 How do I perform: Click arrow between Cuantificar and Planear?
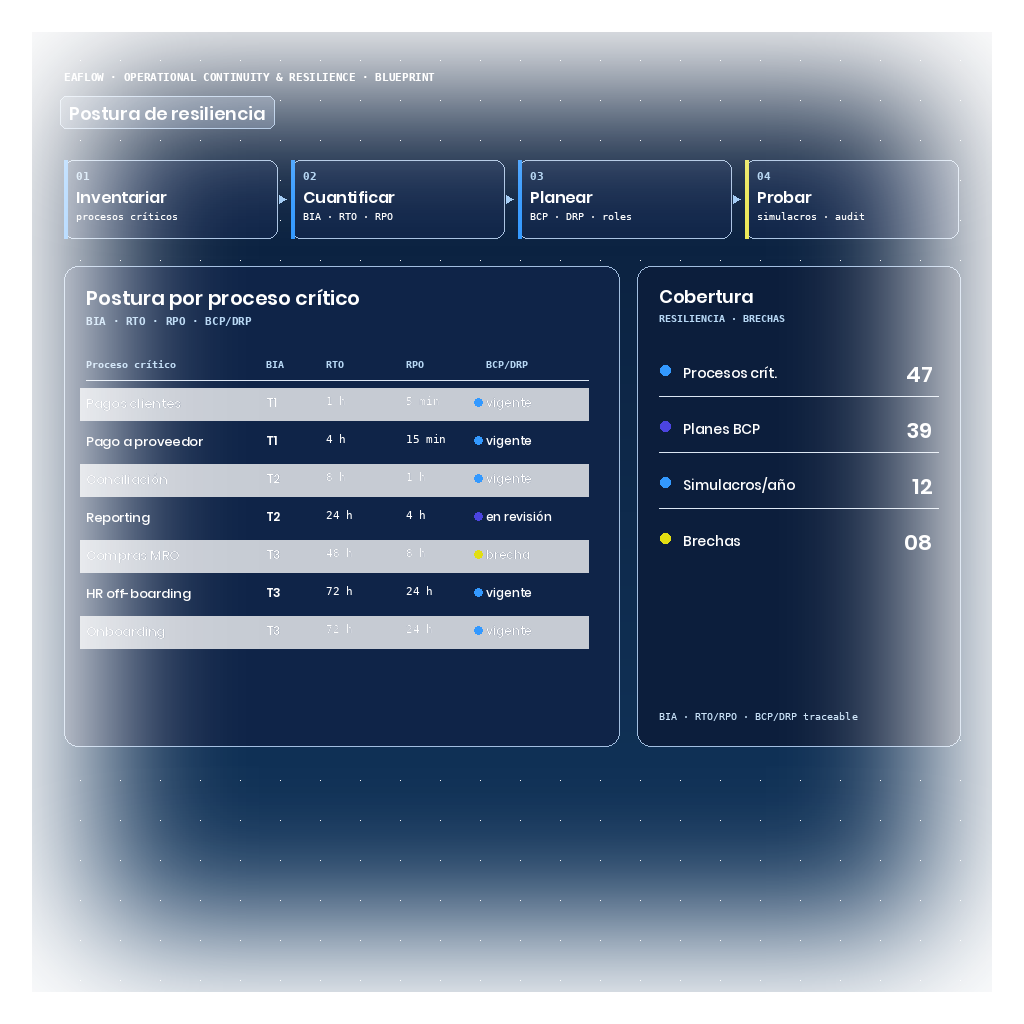(510, 199)
